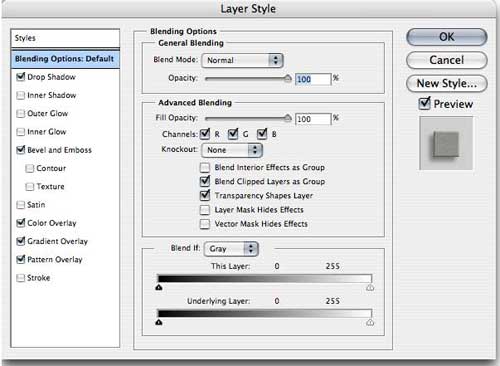Click the Opacity slider handle

[x=287, y=79]
